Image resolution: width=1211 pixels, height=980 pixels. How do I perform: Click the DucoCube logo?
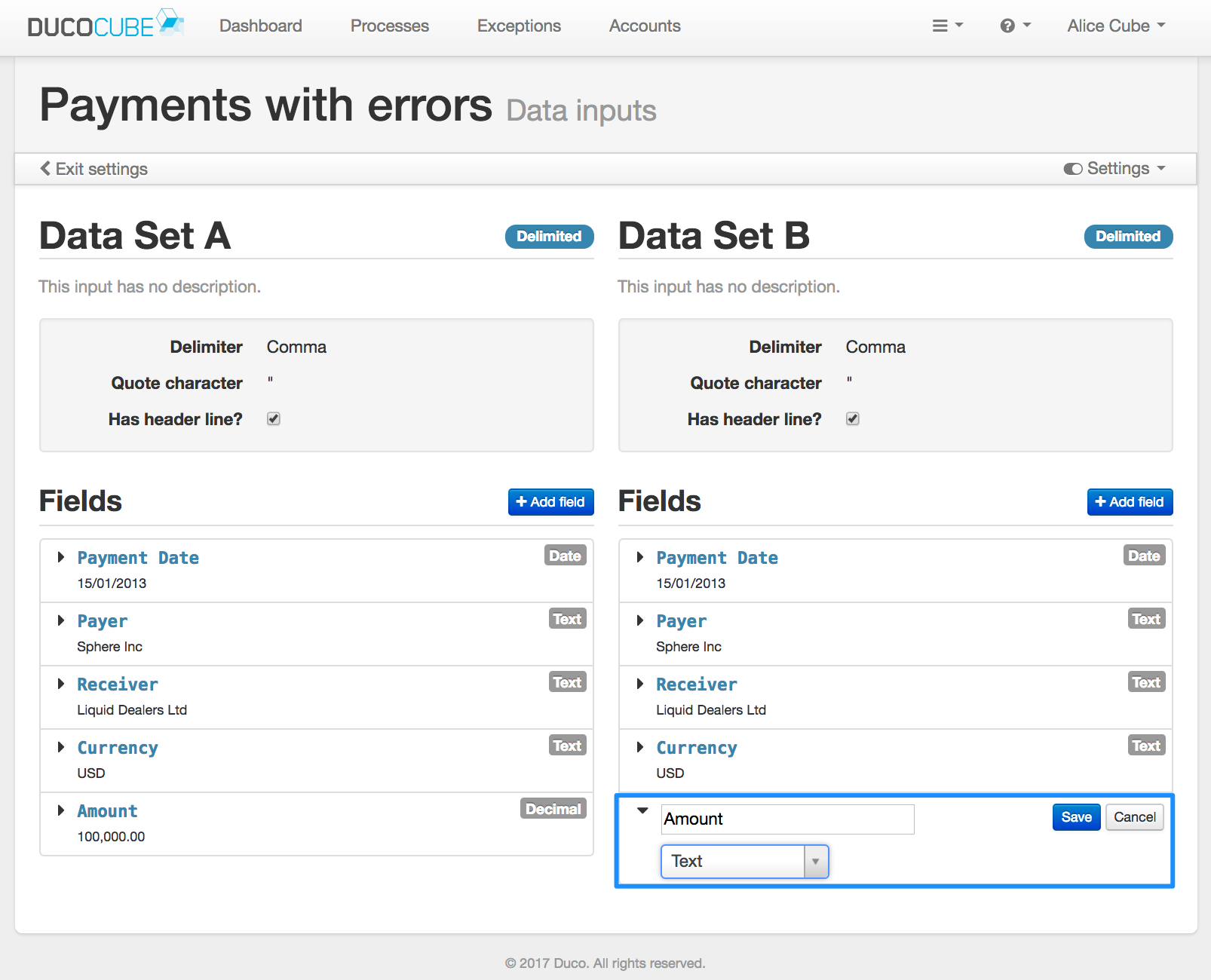(106, 24)
